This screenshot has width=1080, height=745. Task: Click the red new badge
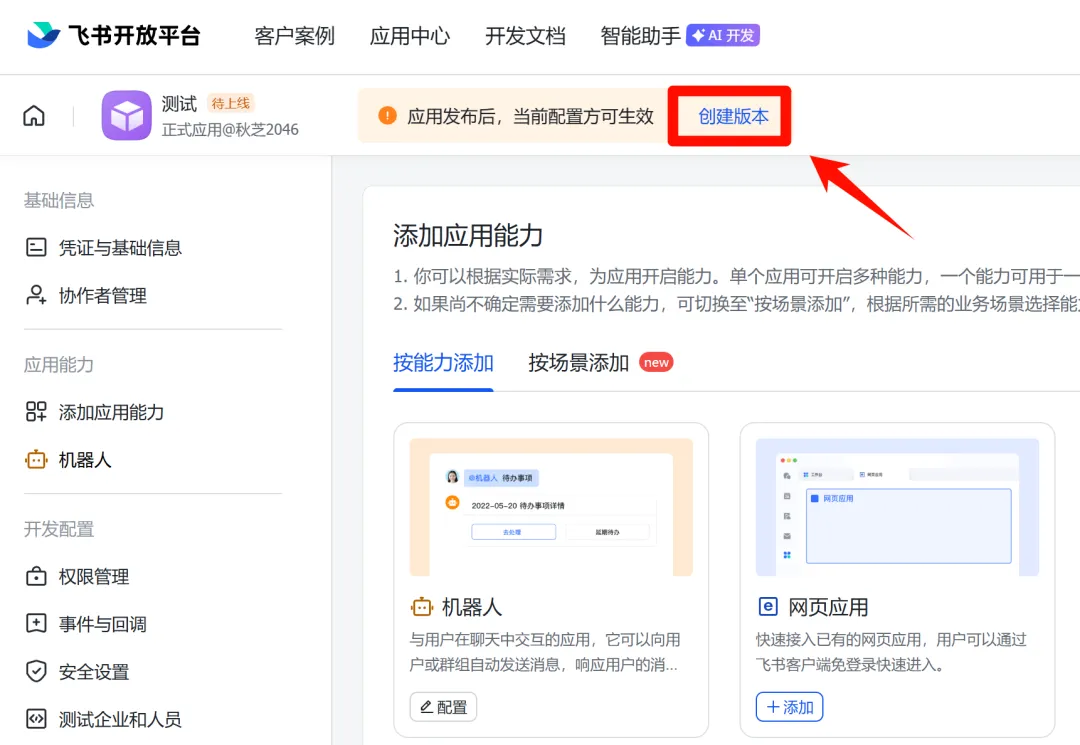656,362
